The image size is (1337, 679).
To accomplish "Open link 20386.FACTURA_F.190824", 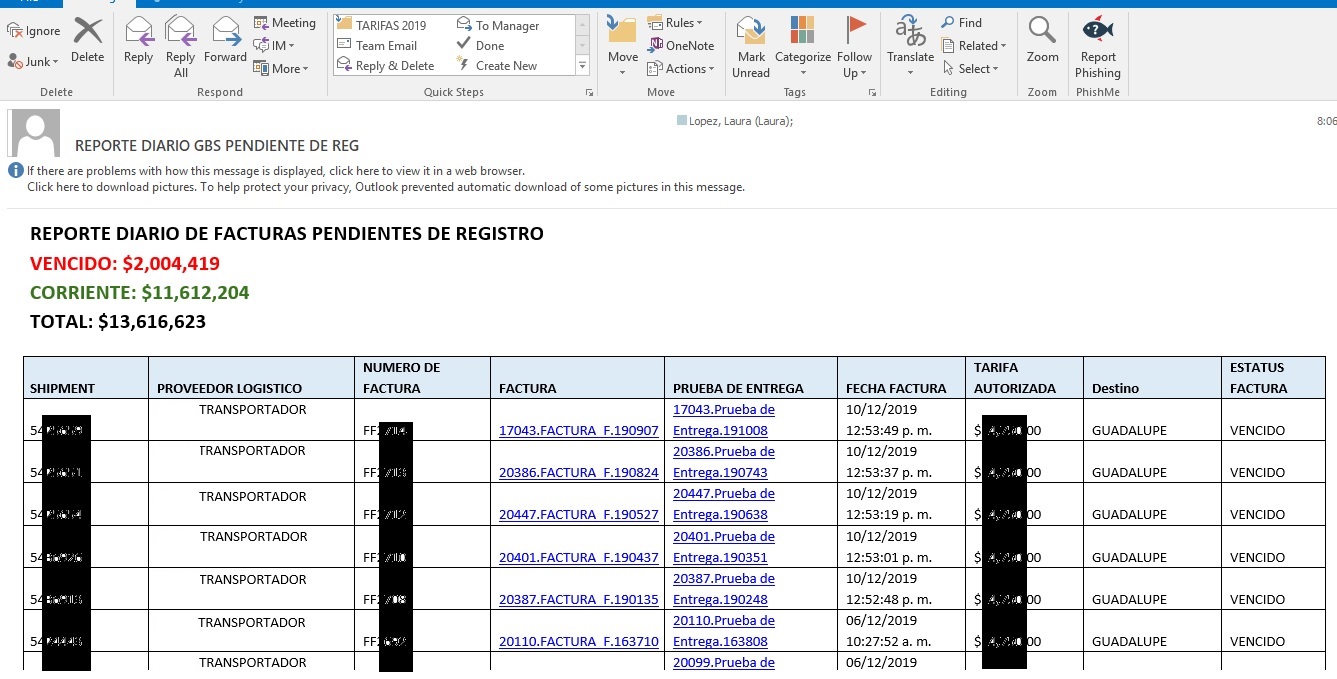I will (579, 473).
